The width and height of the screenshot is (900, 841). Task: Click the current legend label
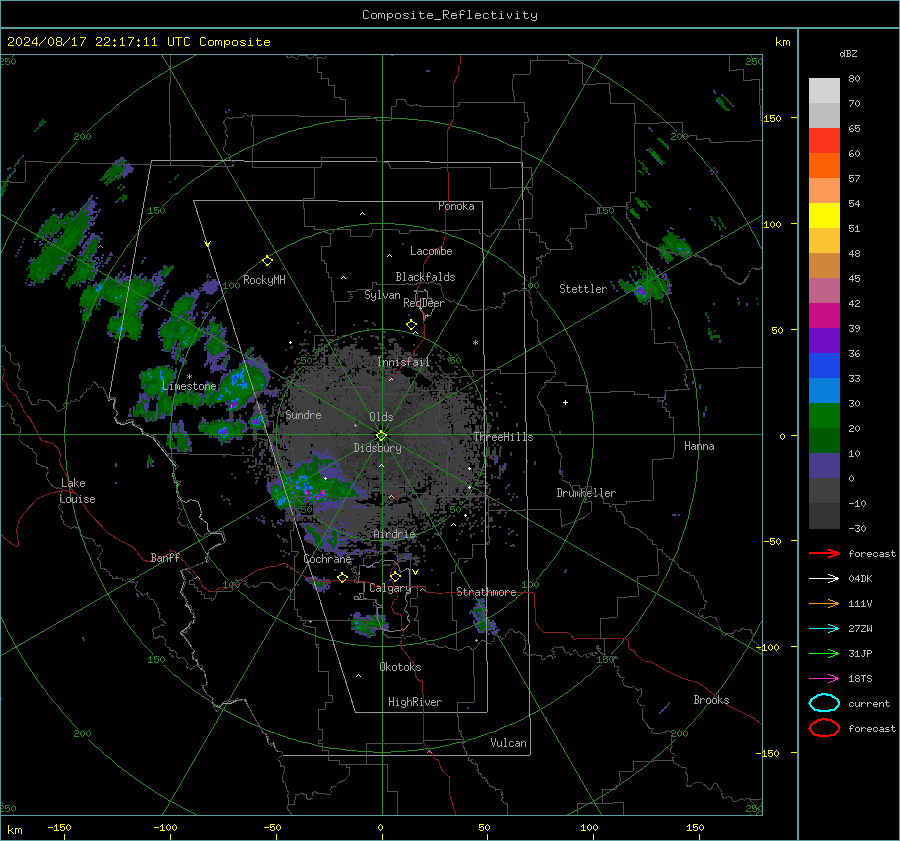869,704
